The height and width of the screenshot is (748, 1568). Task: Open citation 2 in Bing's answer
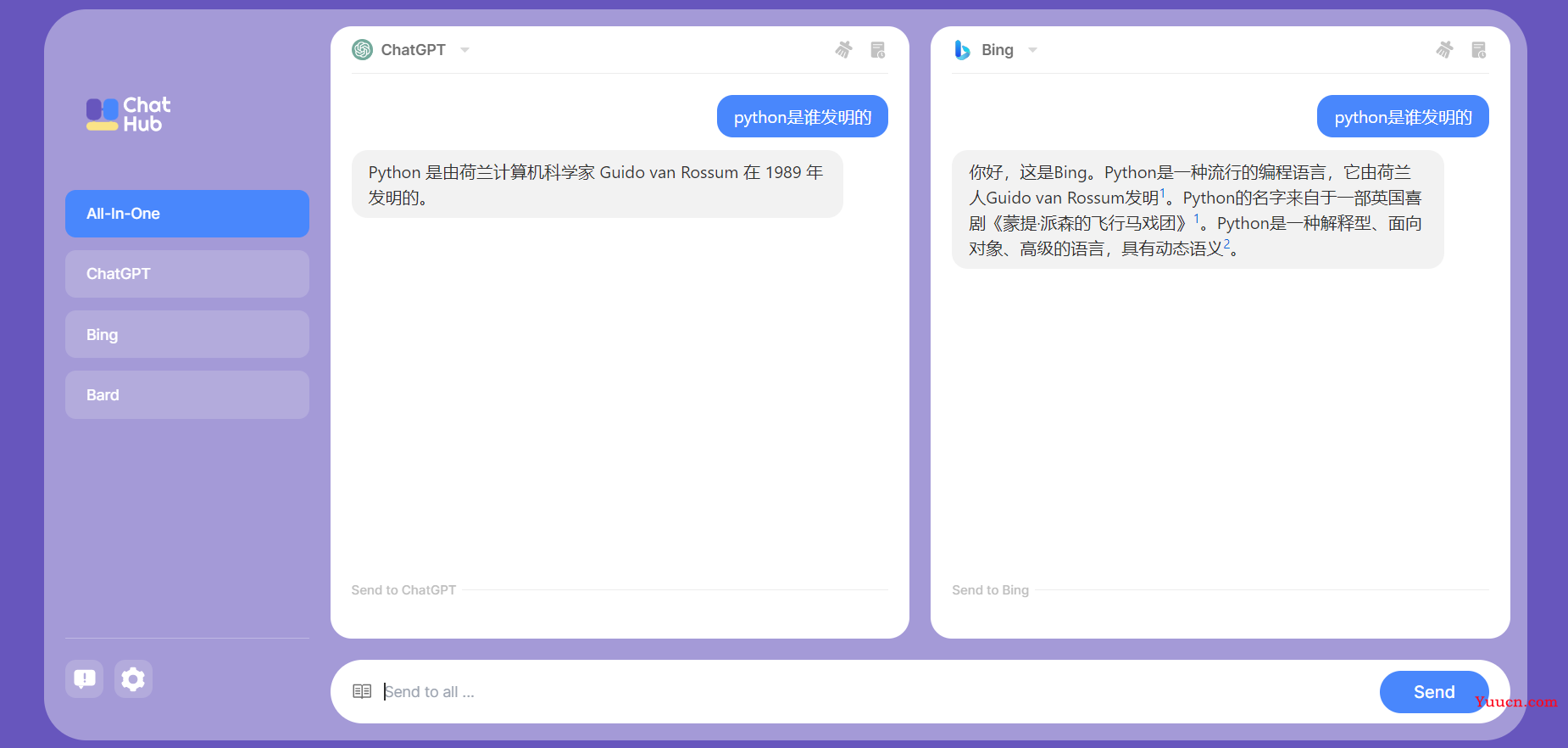tap(1226, 244)
